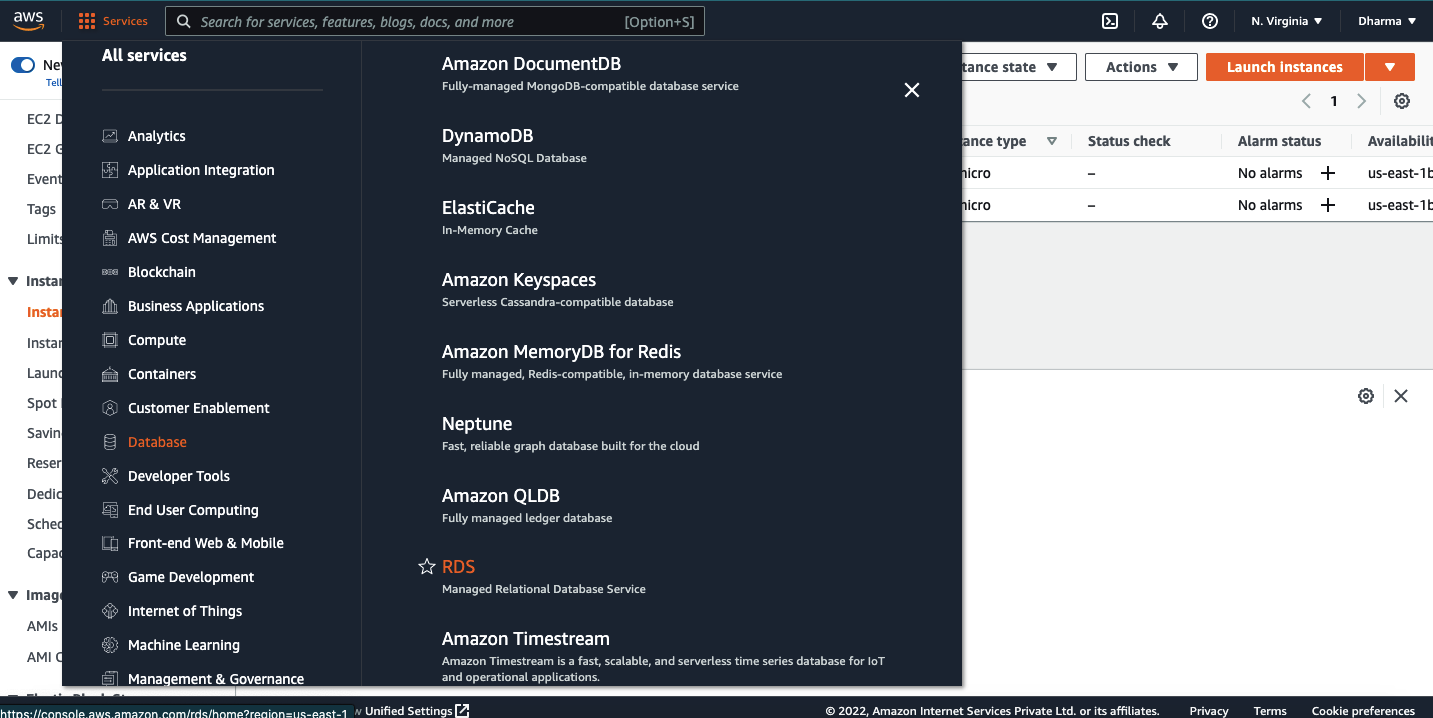Click the Compute chip icon
This screenshot has height=718, width=1433.
coord(110,340)
